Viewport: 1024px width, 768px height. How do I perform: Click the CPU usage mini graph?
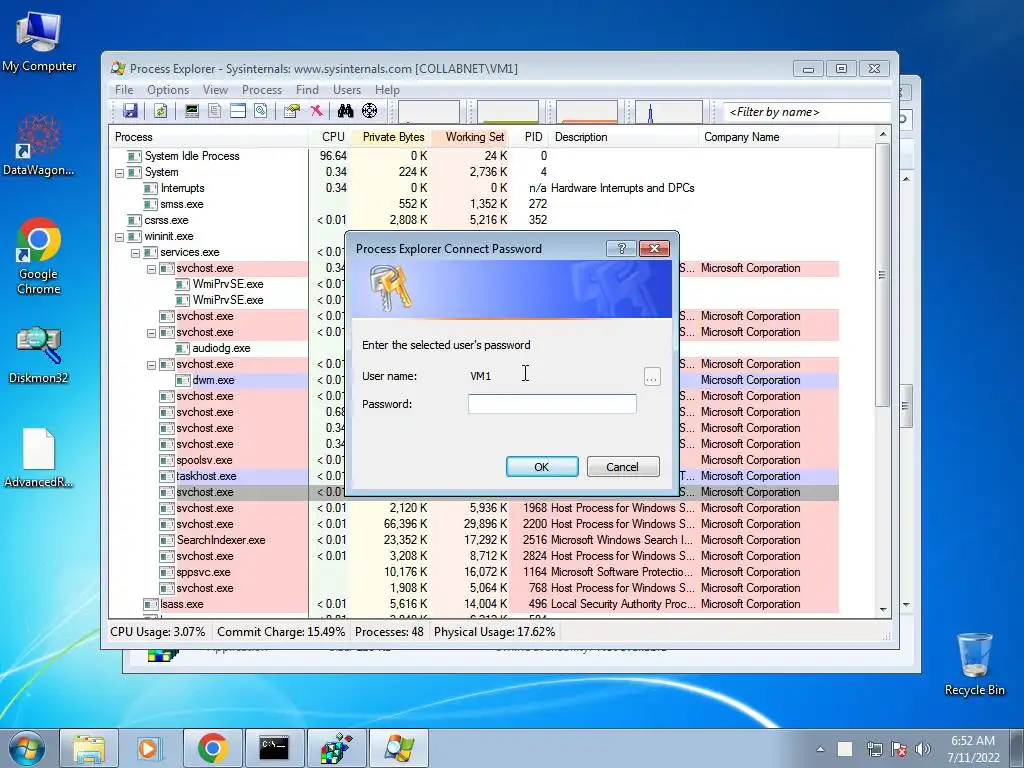(428, 112)
